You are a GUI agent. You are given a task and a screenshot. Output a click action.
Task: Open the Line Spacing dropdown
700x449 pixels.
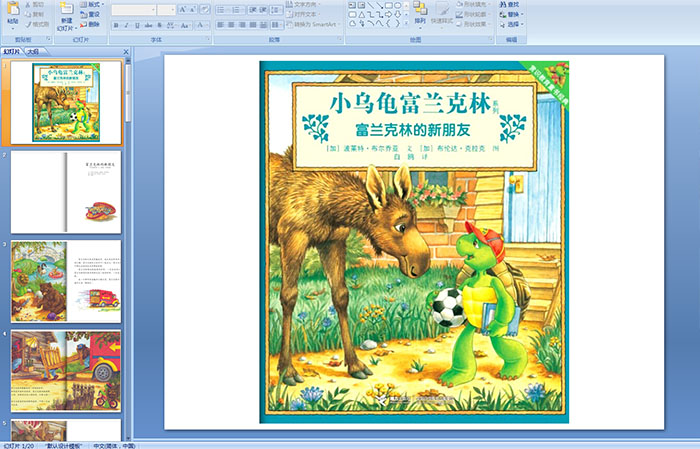(276, 10)
